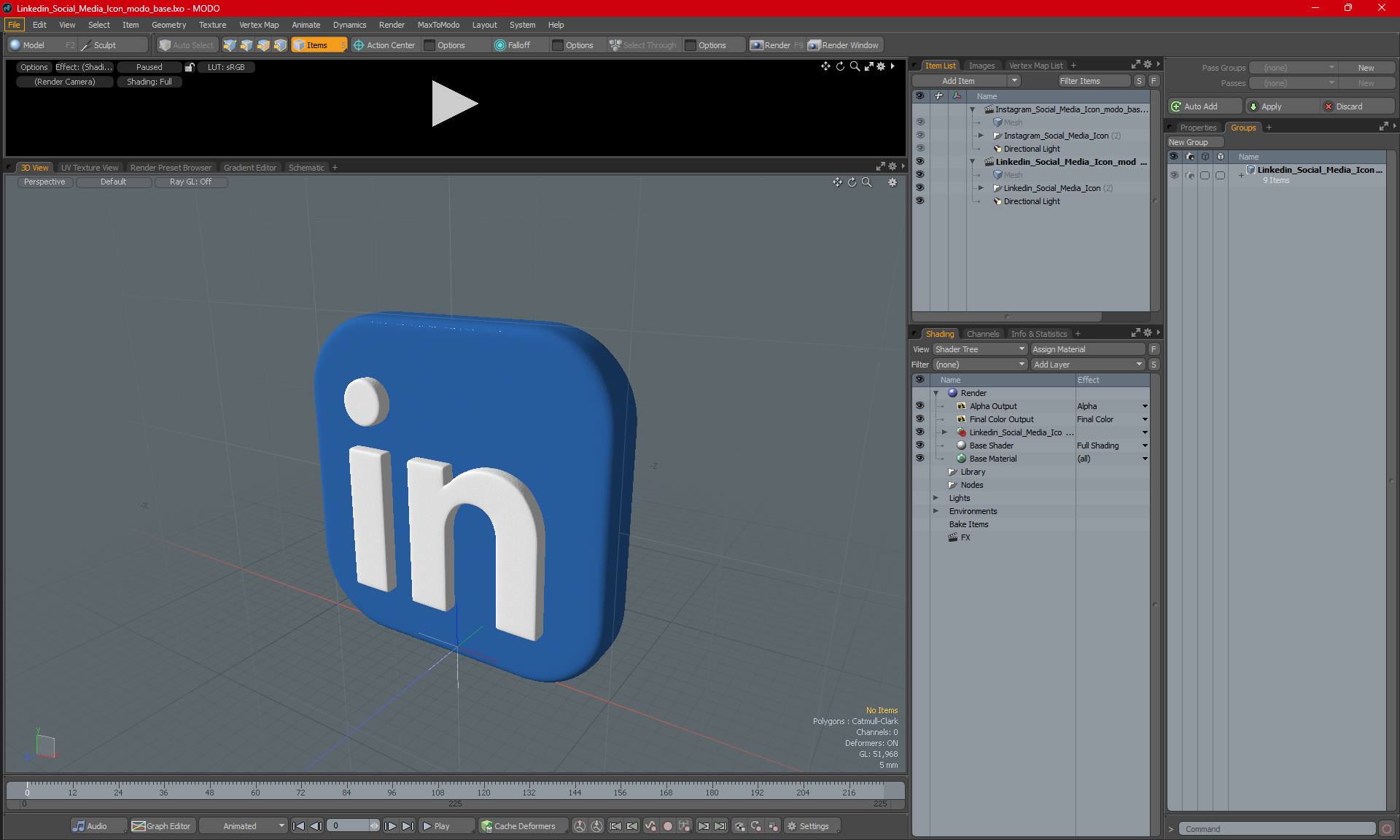
Task: Open Full Shading effect dropdown arrow
Action: tap(1145, 446)
